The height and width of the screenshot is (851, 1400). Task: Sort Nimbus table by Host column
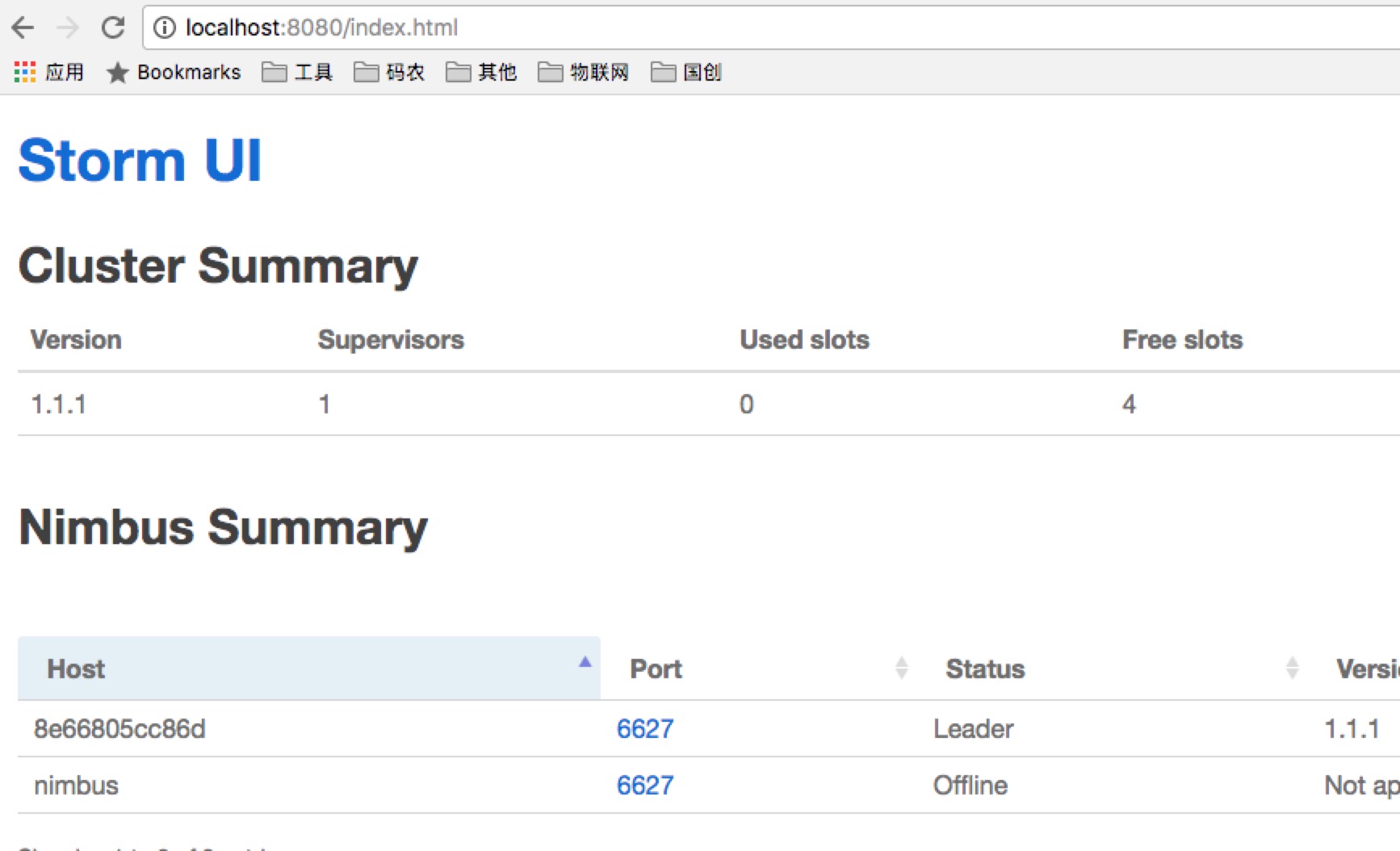pos(309,669)
